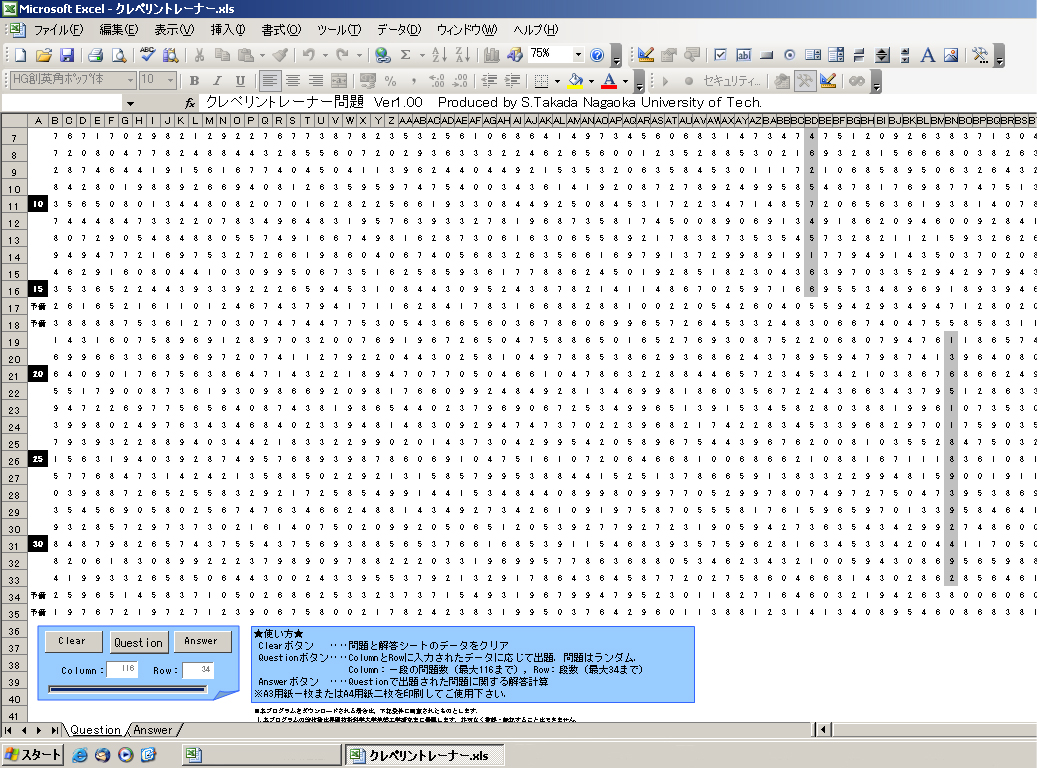Toggle bold formatting

click(x=194, y=81)
